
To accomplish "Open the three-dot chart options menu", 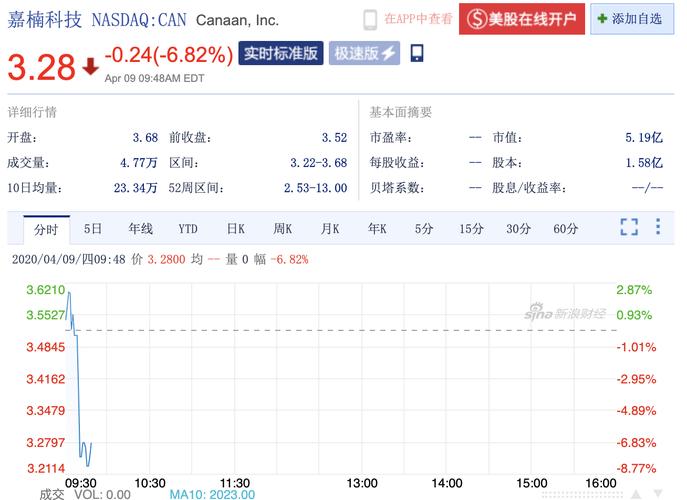I will coord(658,227).
